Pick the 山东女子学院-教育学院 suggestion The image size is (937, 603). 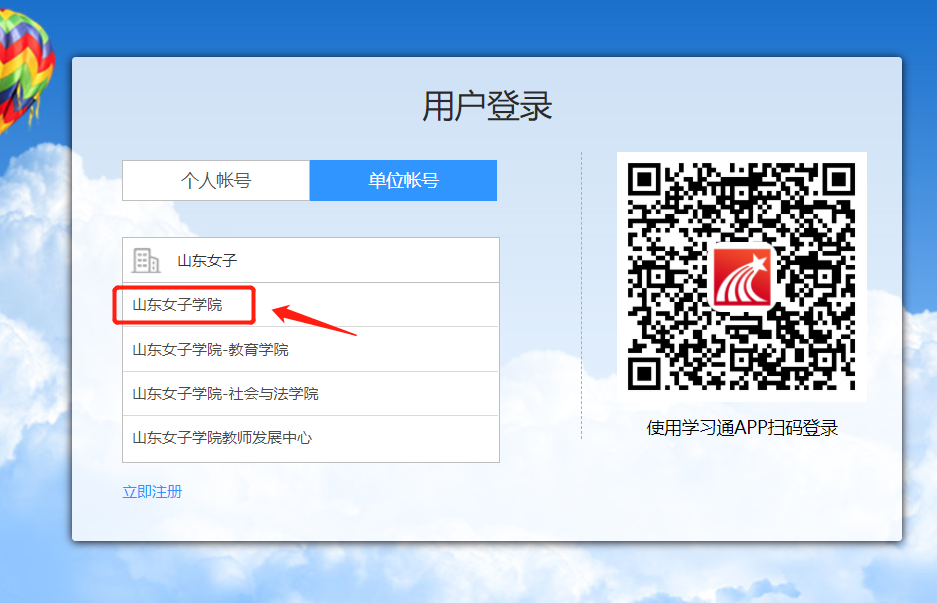click(x=211, y=350)
